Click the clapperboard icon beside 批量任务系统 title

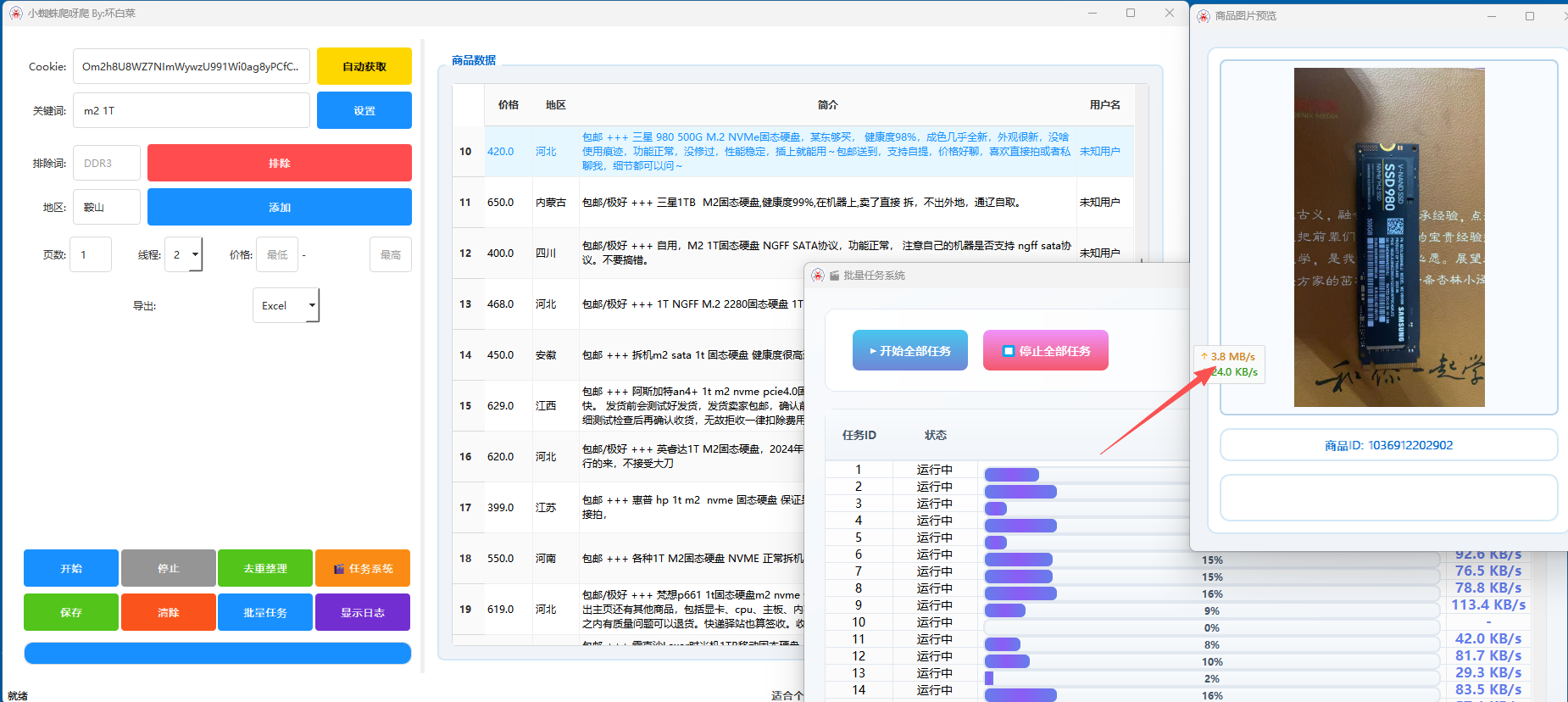click(x=834, y=276)
